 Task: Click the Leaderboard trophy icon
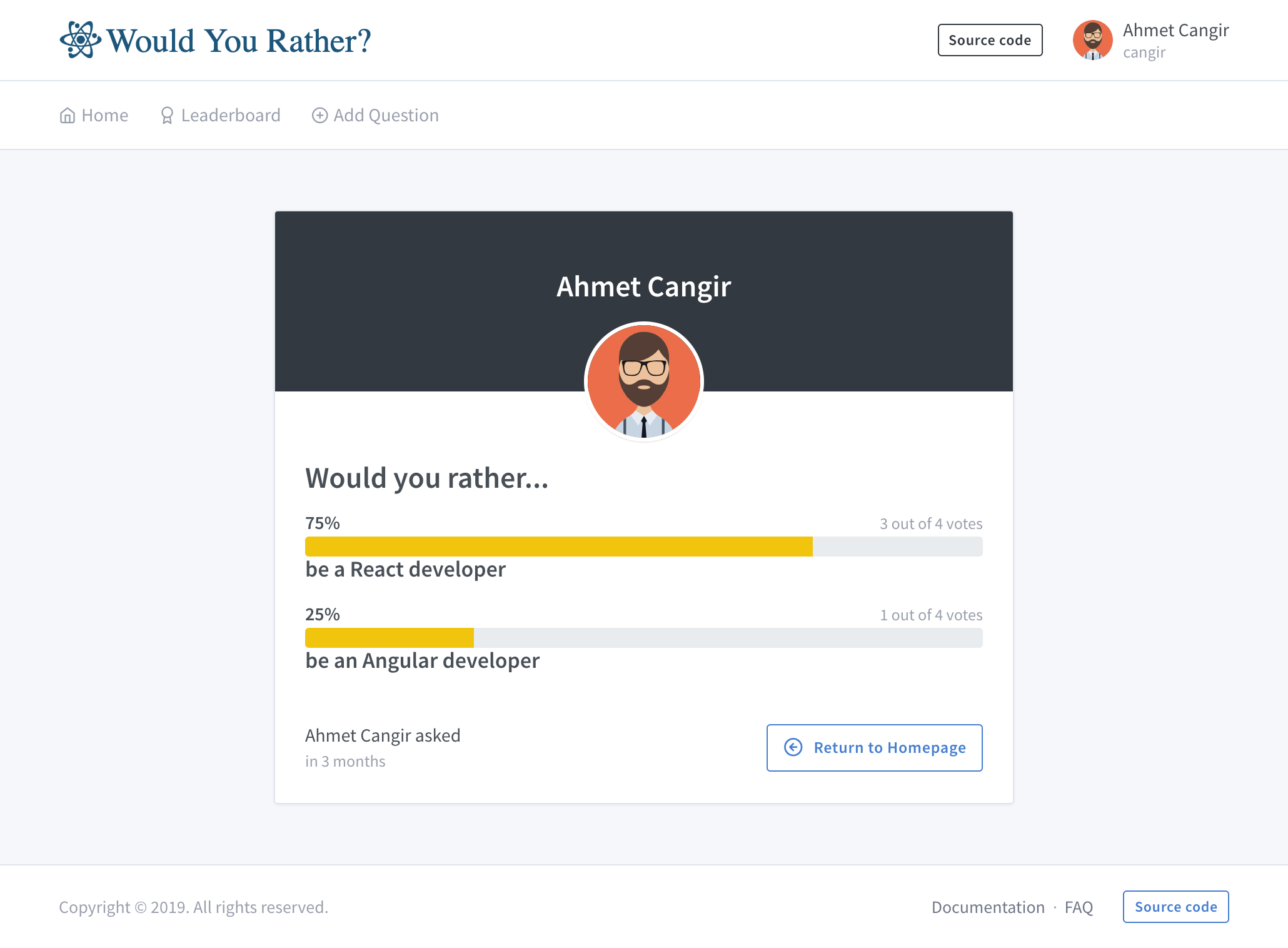[166, 114]
